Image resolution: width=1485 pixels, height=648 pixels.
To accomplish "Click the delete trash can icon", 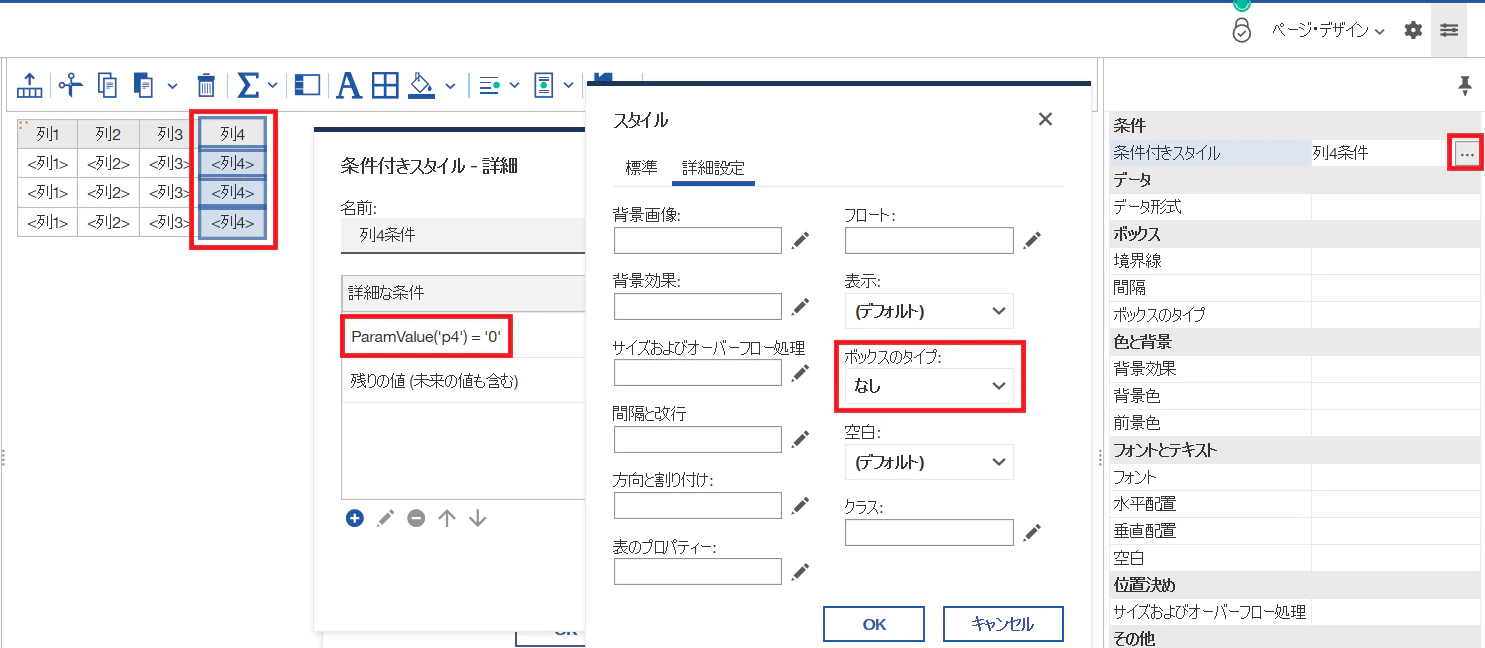I will click(206, 85).
